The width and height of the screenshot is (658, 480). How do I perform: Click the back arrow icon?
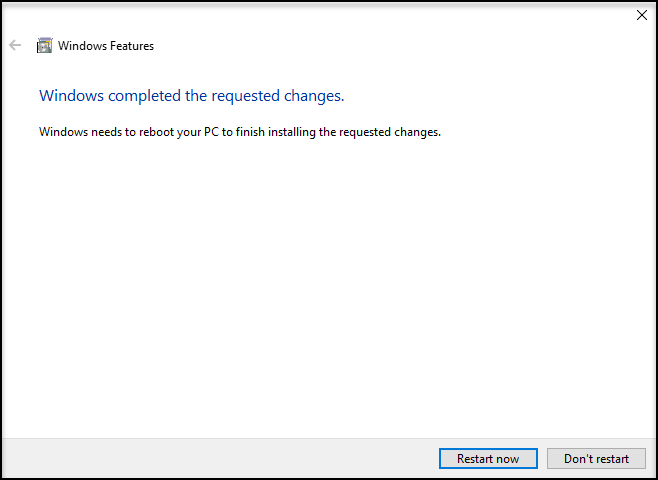pyautogui.click(x=15, y=45)
